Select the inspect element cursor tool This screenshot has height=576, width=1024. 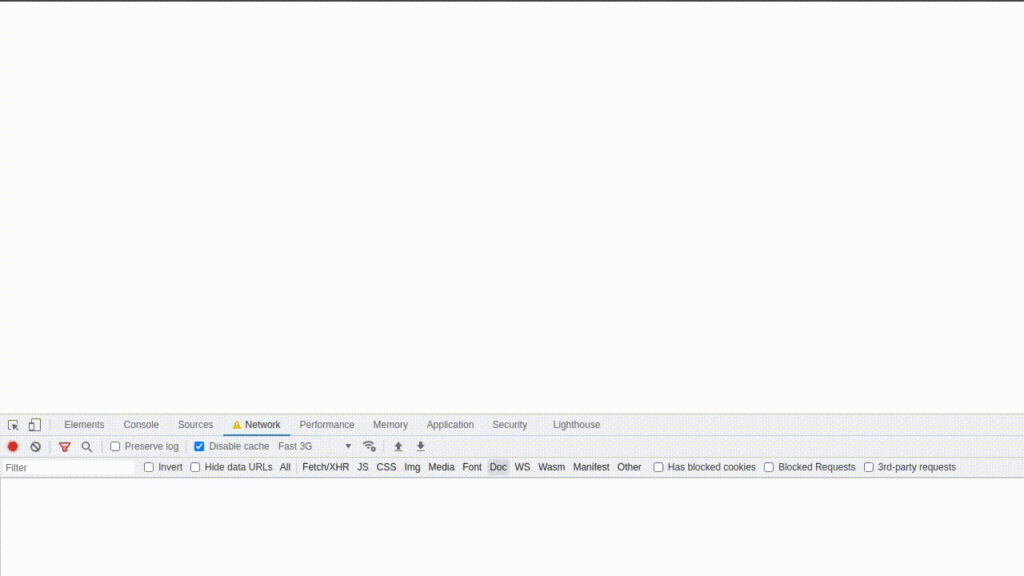coord(14,424)
